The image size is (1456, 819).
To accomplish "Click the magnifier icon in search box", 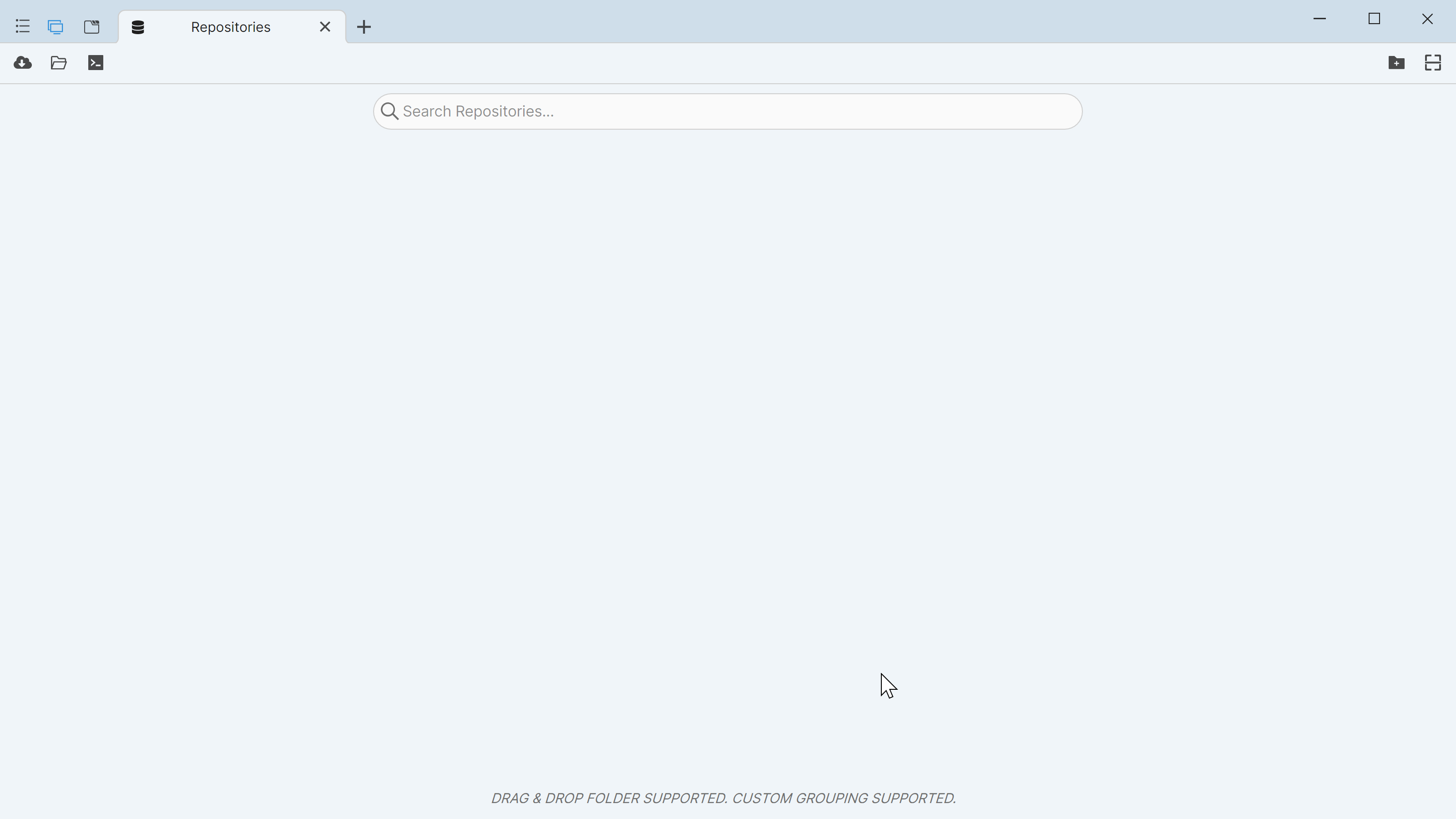I will pos(389,111).
